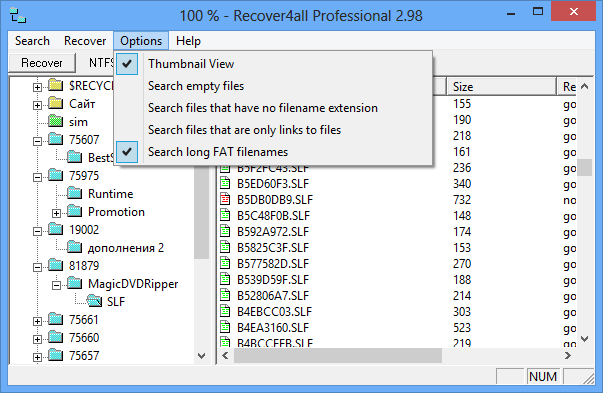Click the Recover toolbar button
This screenshot has width=603, height=393.
42,63
